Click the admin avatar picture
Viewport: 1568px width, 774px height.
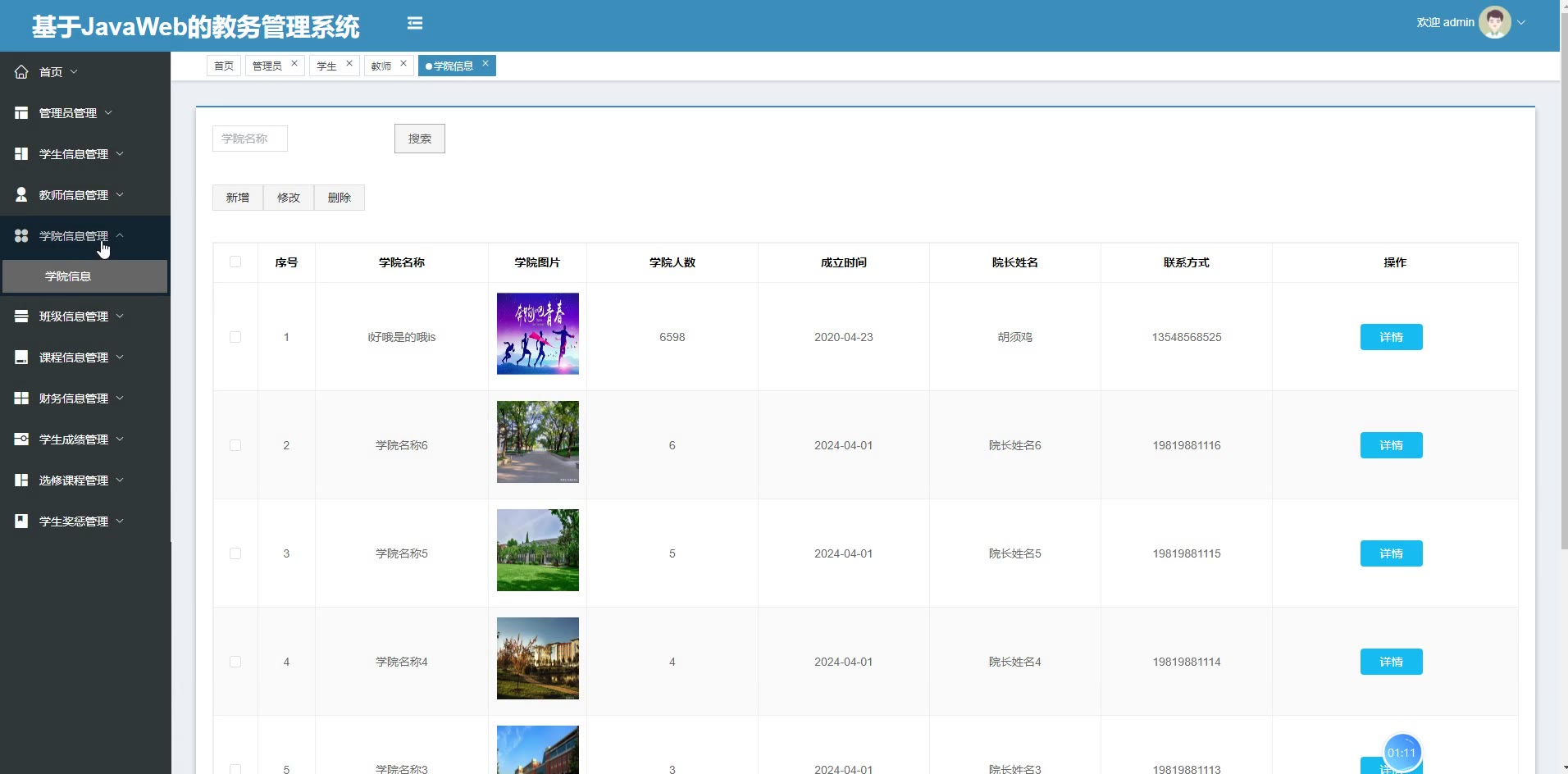point(1495,22)
